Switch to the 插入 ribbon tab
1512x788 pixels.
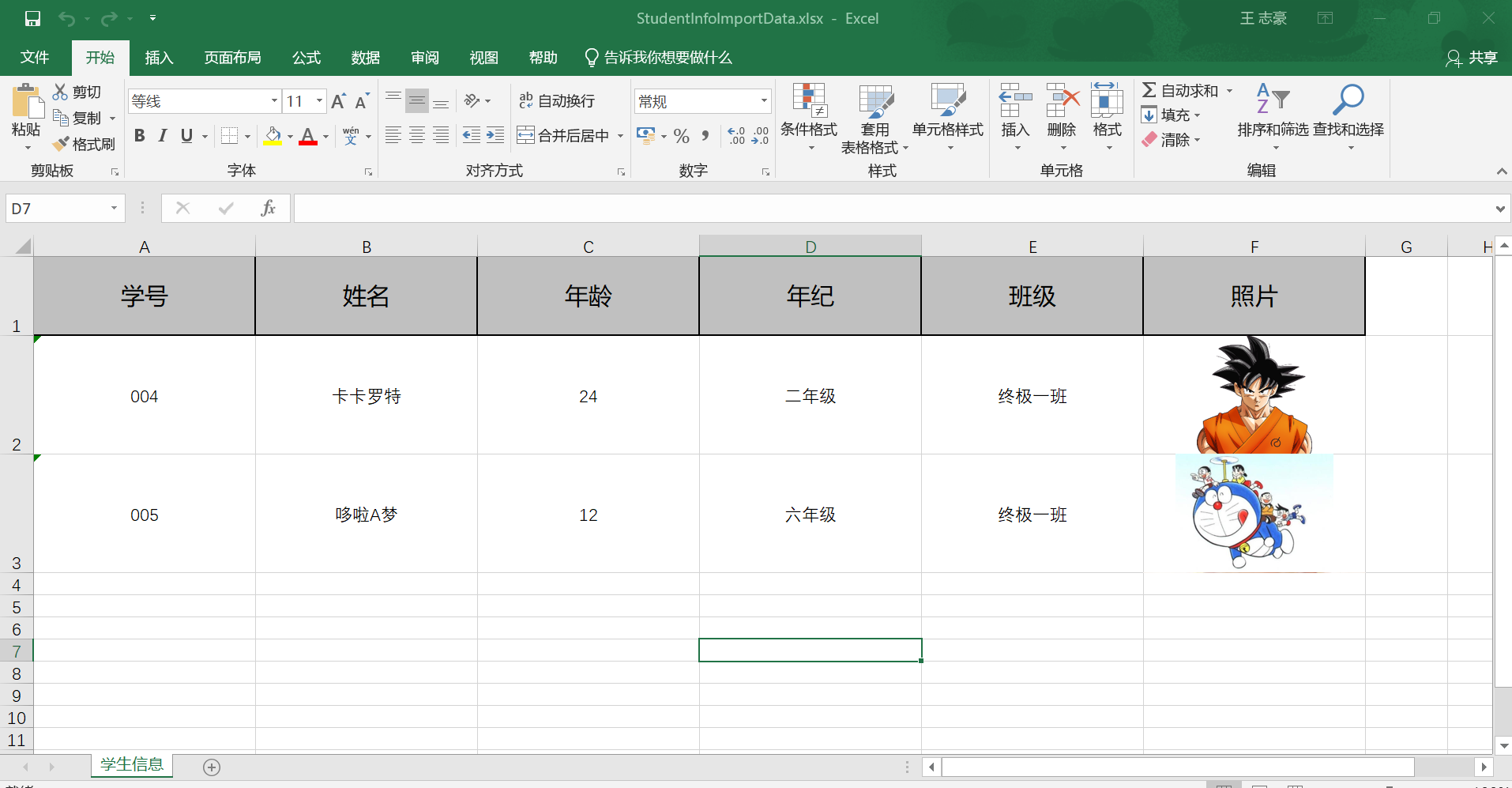[x=159, y=57]
